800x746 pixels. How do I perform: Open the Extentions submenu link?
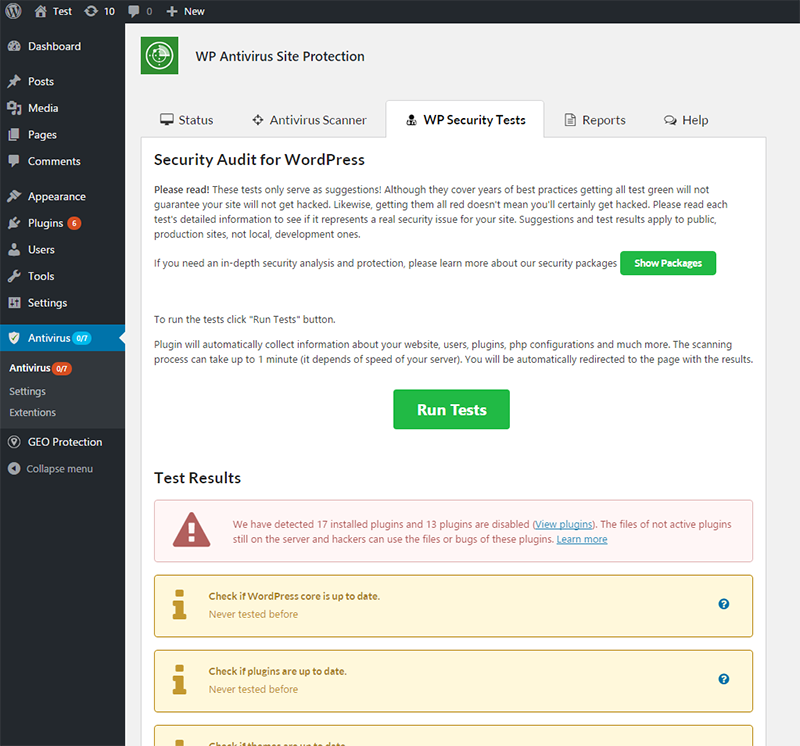coord(33,412)
